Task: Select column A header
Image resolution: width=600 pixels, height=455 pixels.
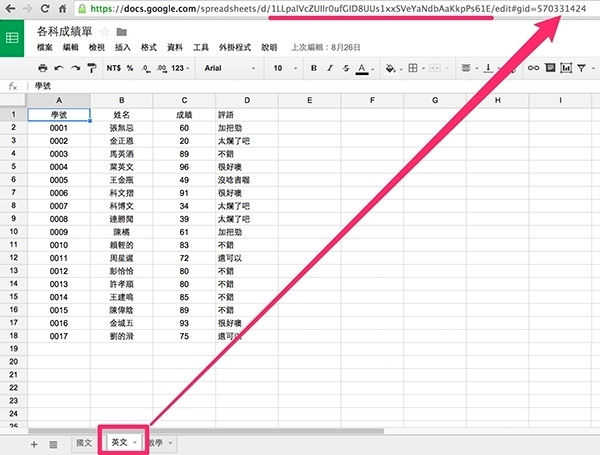Action: (59, 100)
